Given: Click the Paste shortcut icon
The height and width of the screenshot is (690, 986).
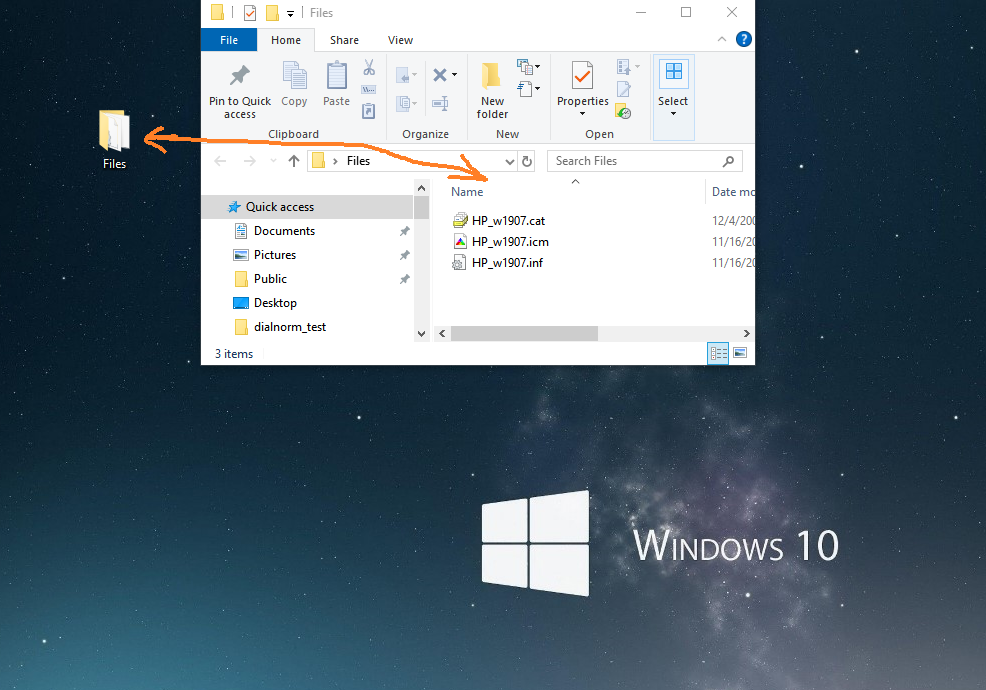Looking at the screenshot, I should pyautogui.click(x=369, y=111).
